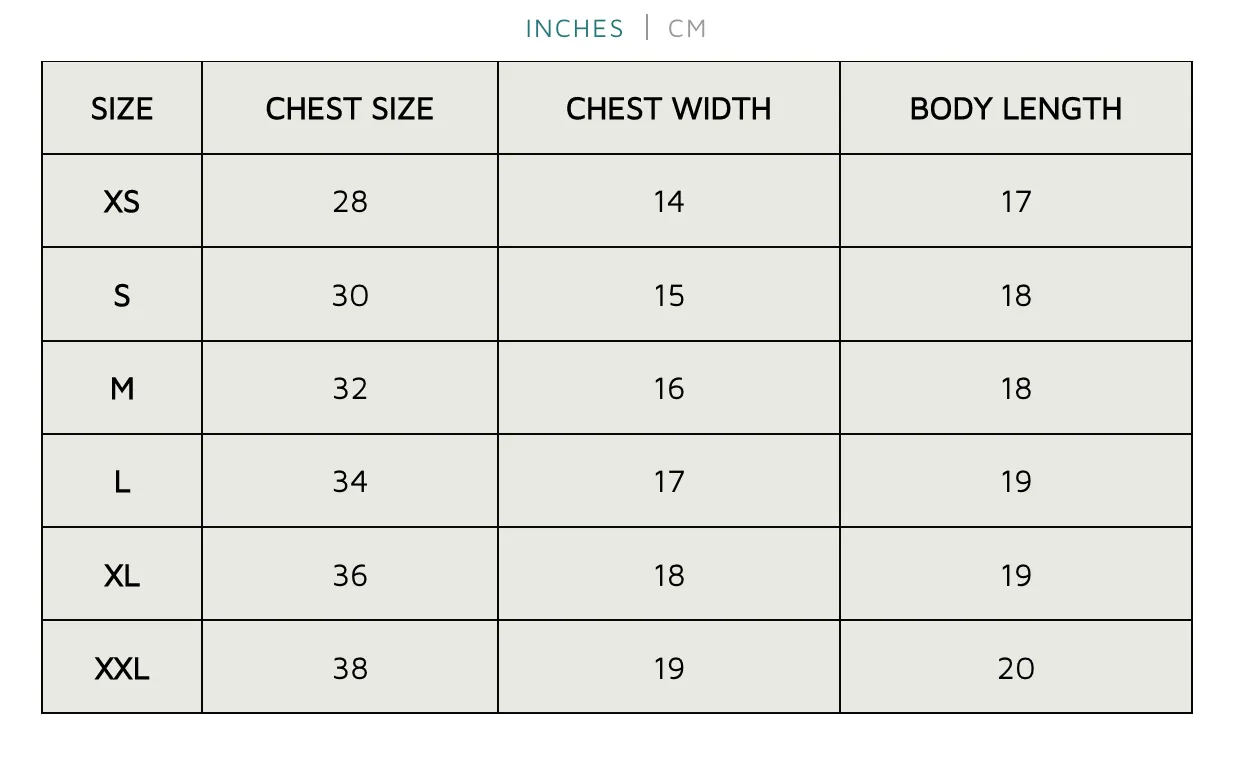The image size is (1254, 760).
Task: Switch units to CM
Action: (x=687, y=29)
